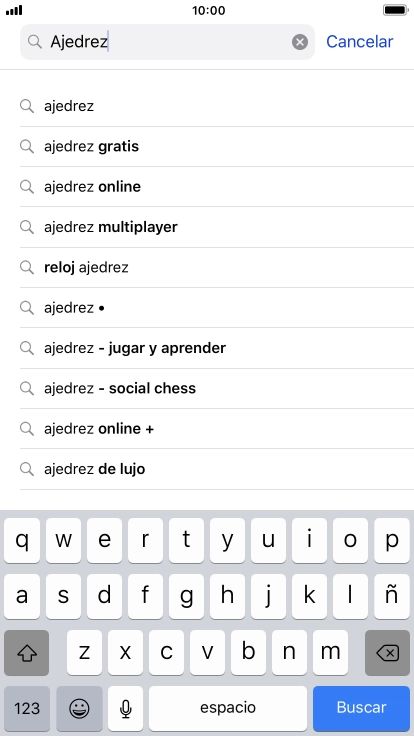Switch to the 123 numeric keyboard
Viewport: 414px width, 736px height.
(27, 708)
